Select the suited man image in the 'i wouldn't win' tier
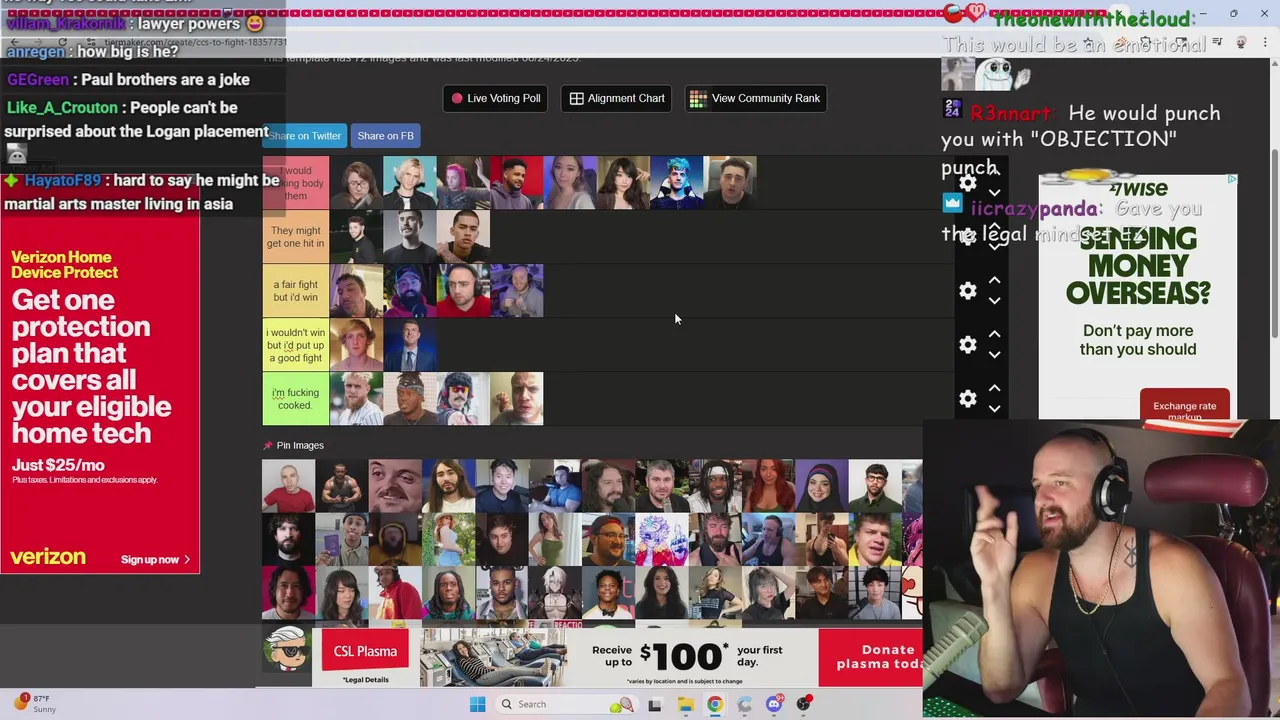 tap(409, 345)
